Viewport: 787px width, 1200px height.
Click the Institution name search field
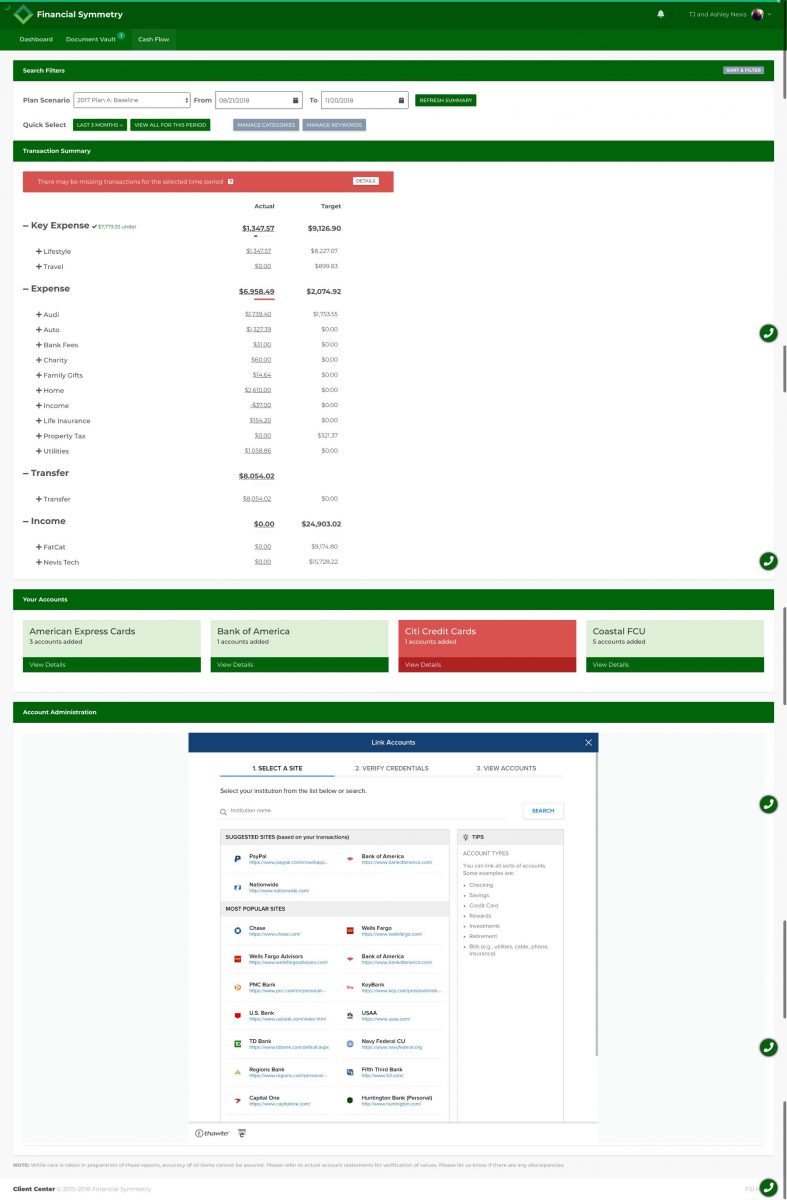point(365,811)
